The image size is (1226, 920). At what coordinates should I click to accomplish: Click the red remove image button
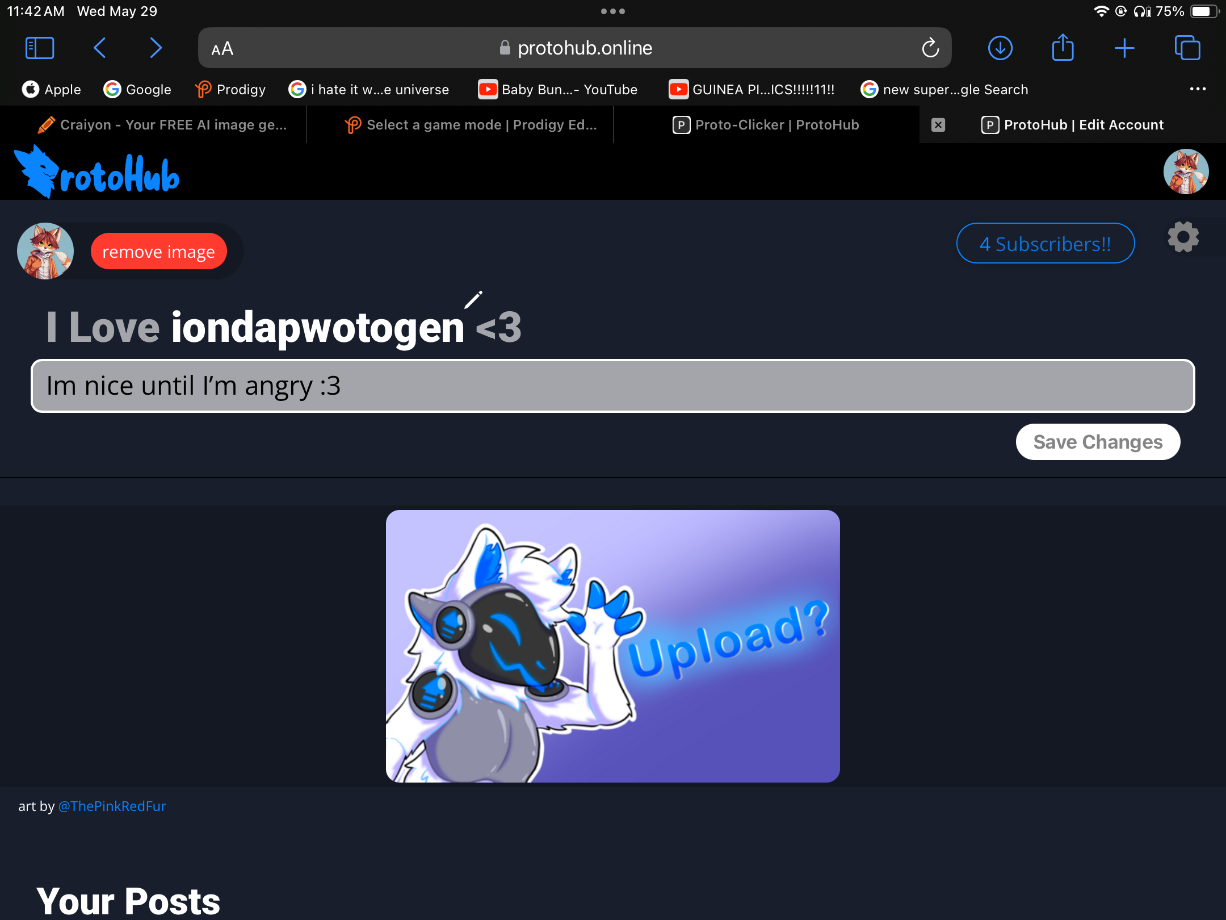click(159, 252)
